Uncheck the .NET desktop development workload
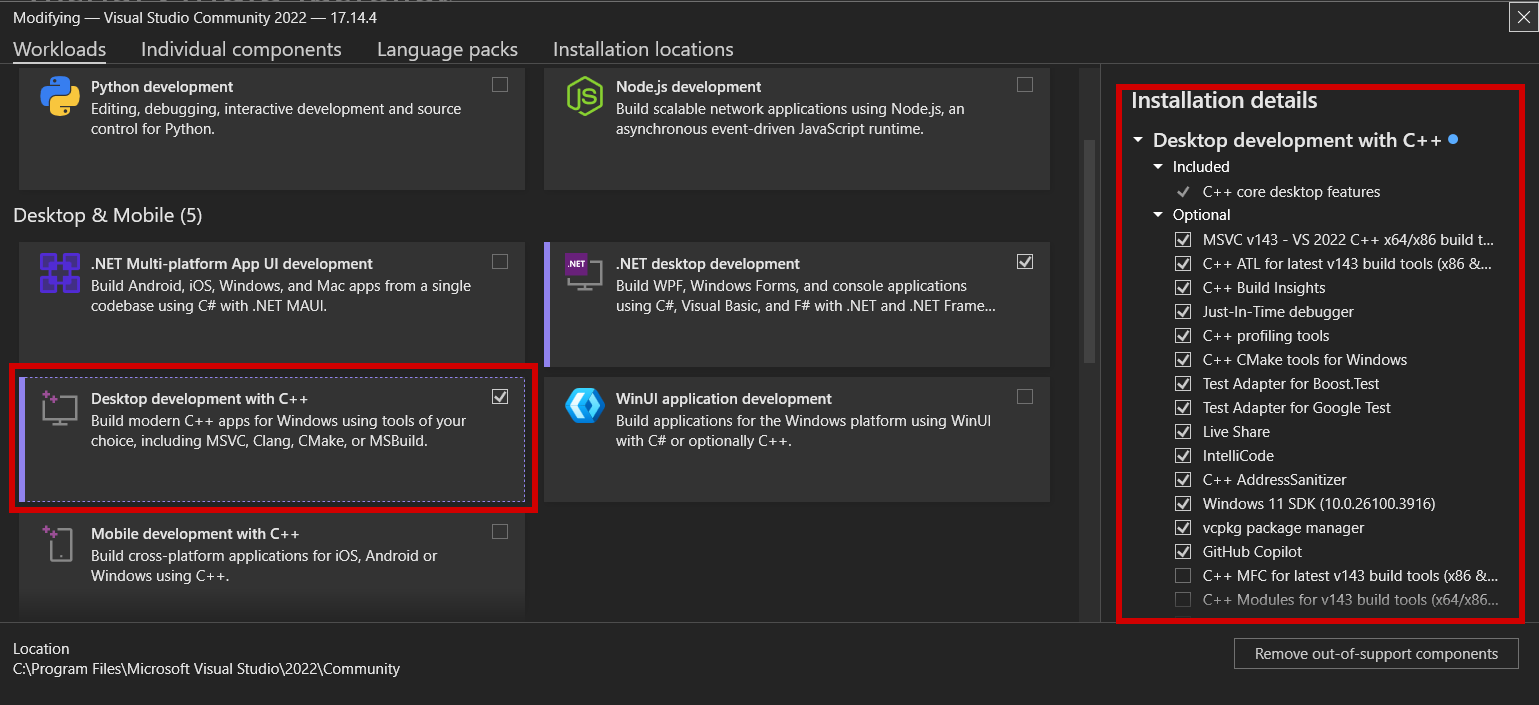The height and width of the screenshot is (705, 1539). (x=1025, y=262)
